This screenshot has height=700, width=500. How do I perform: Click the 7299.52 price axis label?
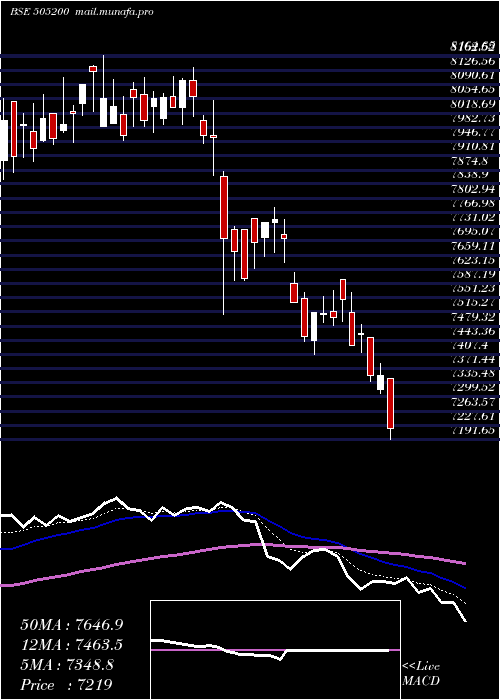pyautogui.click(x=472, y=388)
